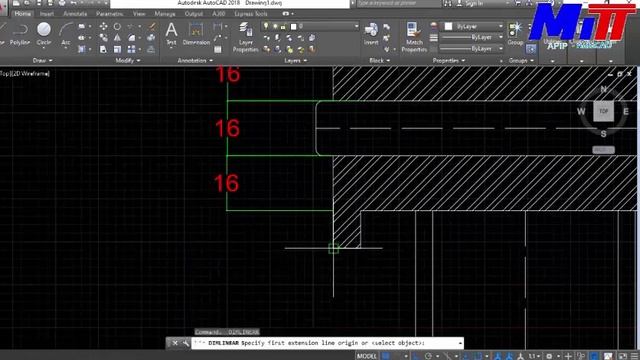Click the Hatch tool in Draw panel
Screen dimensions: 640x360
[82, 49]
